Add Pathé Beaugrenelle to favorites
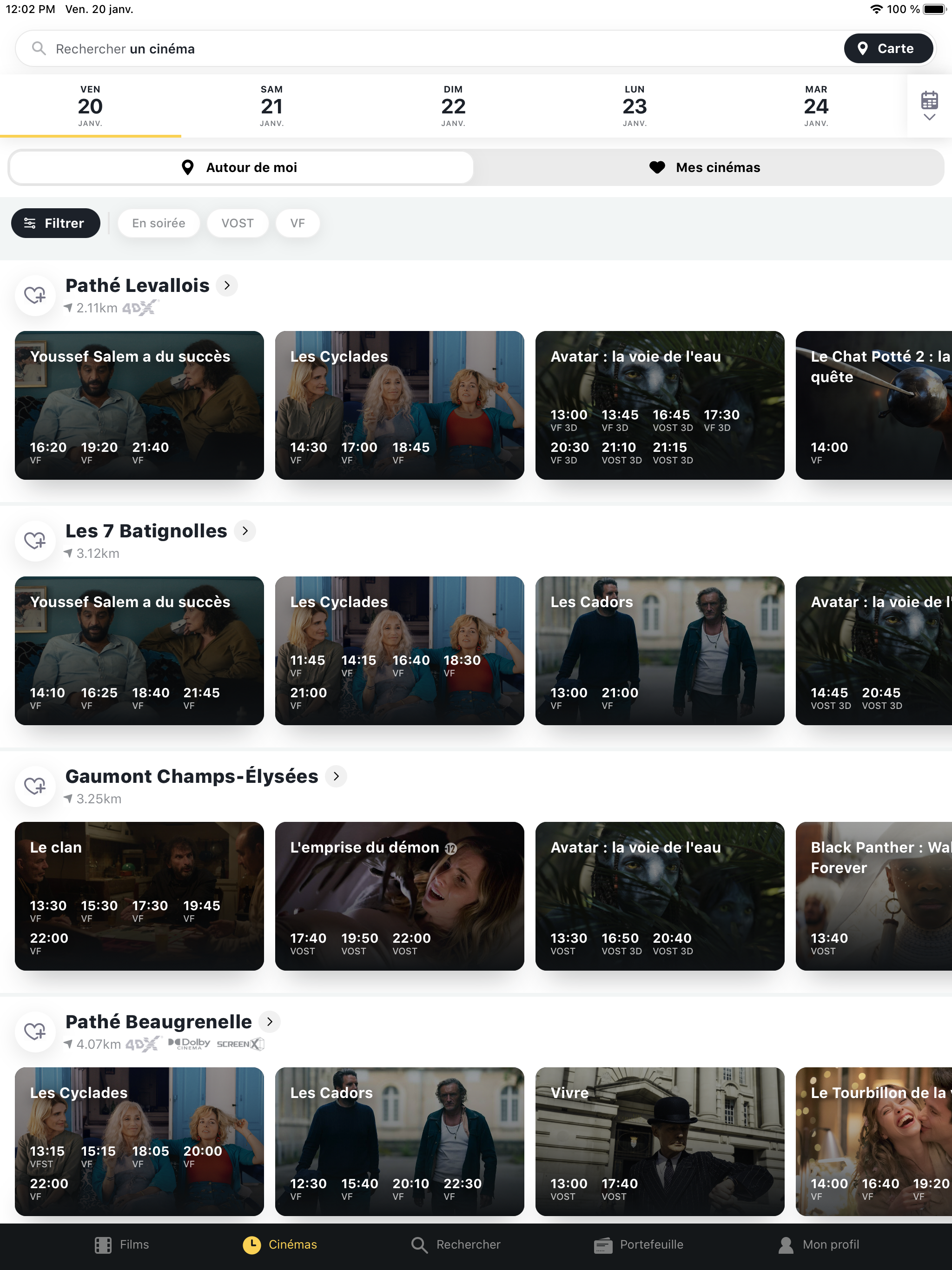The width and height of the screenshot is (952, 1270). 35,1032
